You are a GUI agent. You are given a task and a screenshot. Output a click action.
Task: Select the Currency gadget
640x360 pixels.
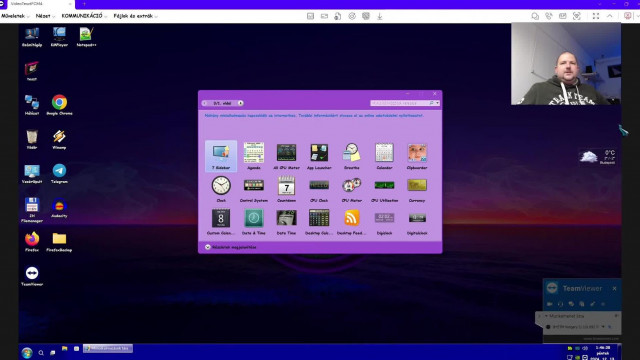pos(417,189)
